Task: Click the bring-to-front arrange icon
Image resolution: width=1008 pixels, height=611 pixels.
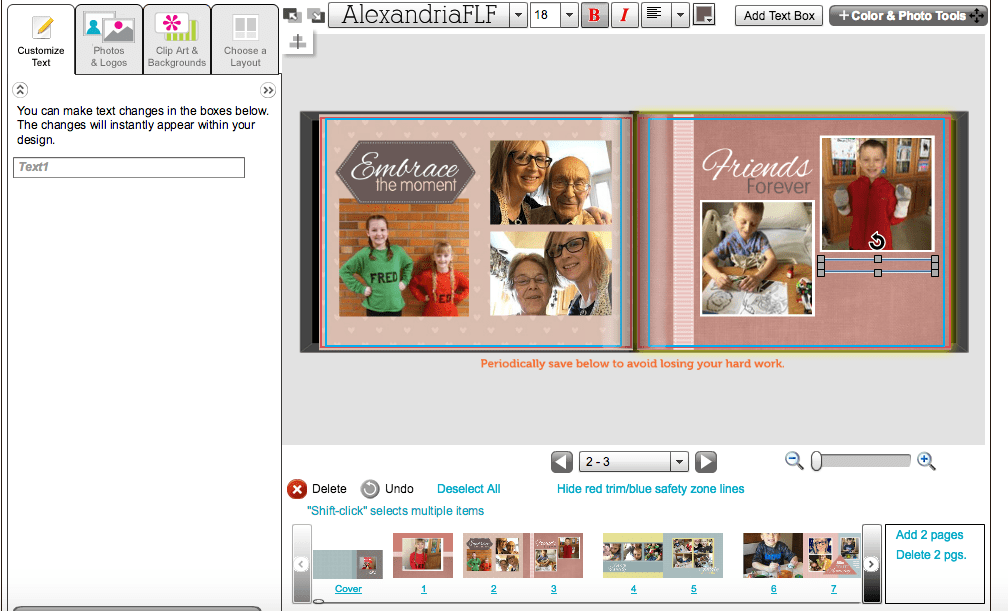Action: [x=291, y=15]
